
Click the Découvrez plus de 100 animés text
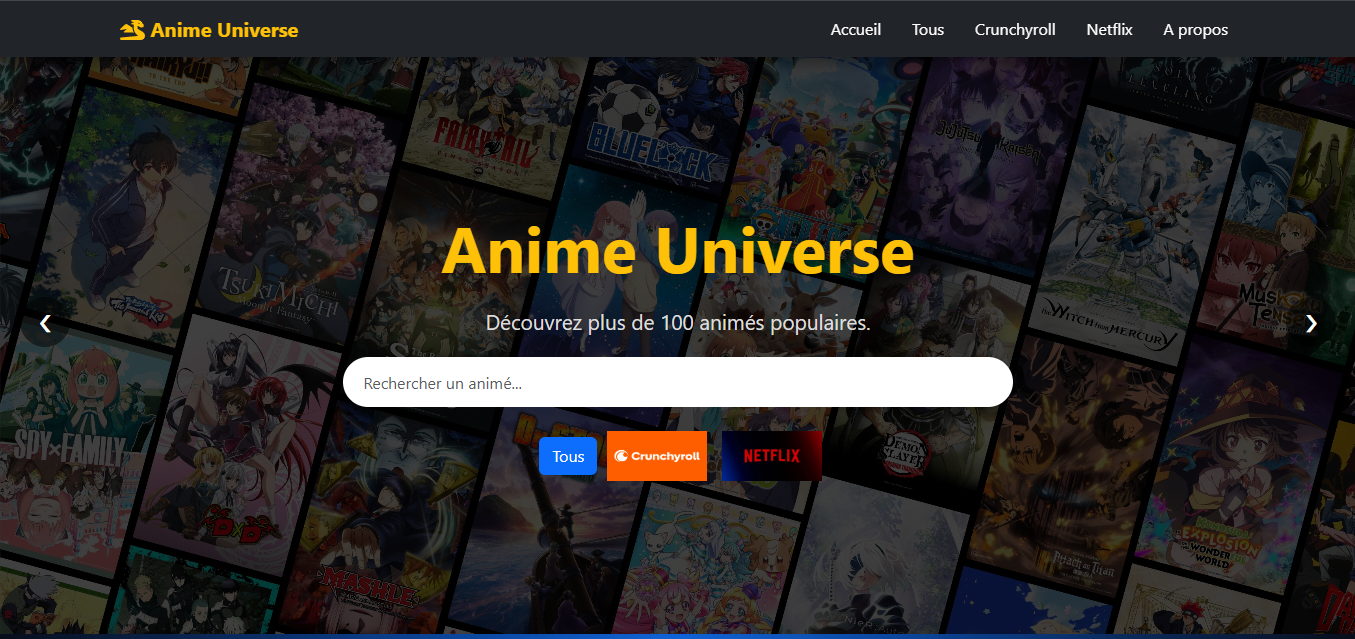pos(678,323)
